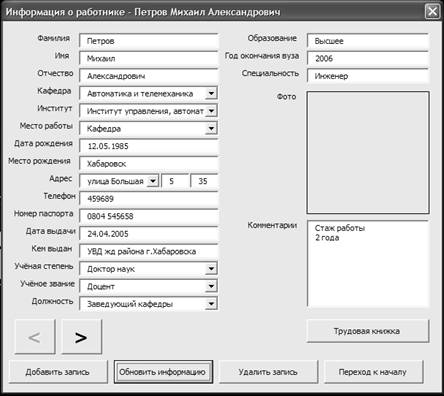Viewport: 444px width, 396px height.
Task: Open the Трудовая книжка button
Action: coord(367,331)
